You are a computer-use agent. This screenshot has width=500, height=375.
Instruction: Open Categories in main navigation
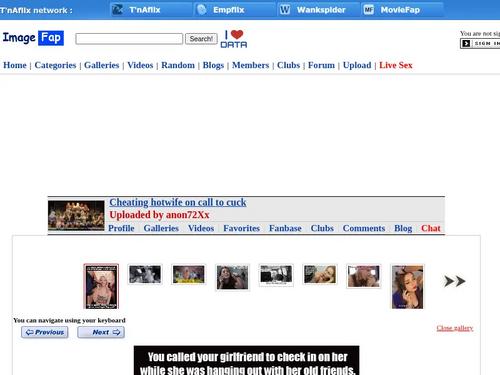[55, 65]
